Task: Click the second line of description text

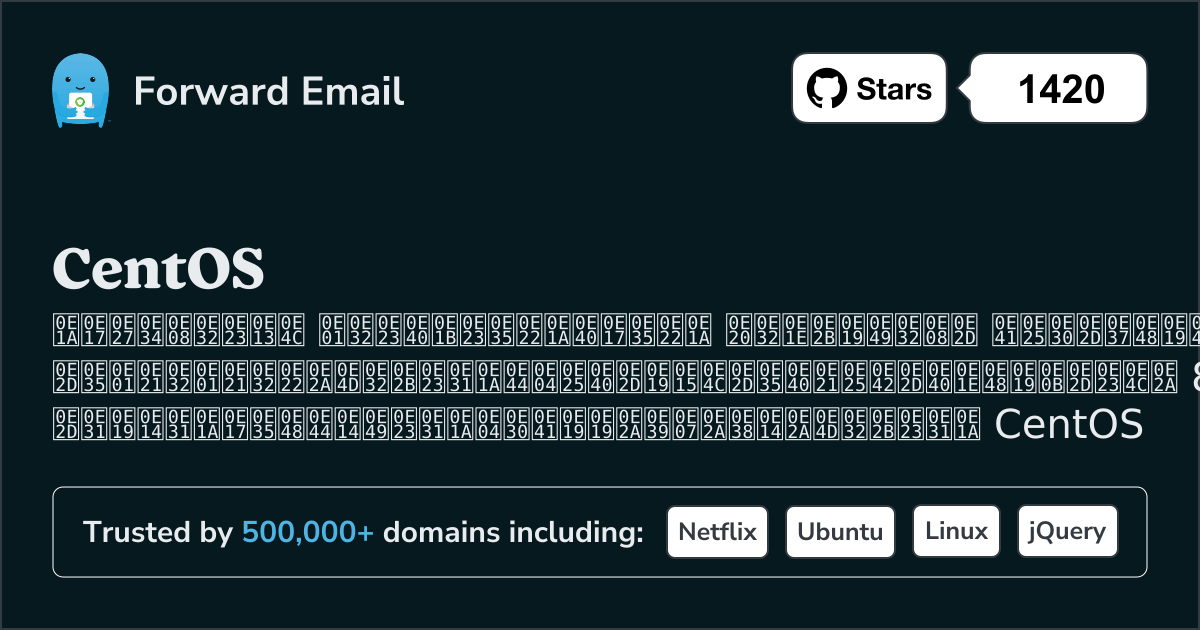Action: (x=600, y=377)
